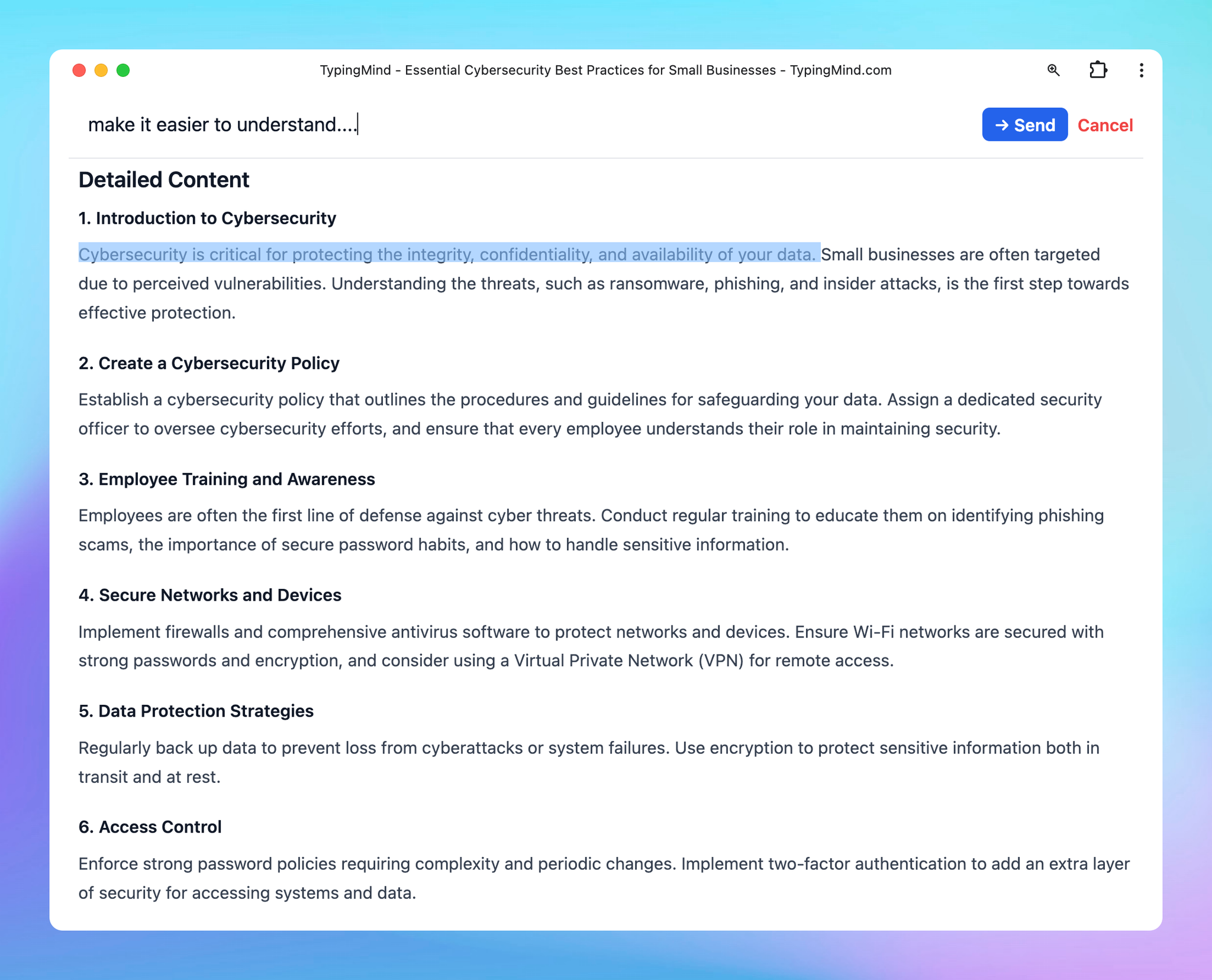This screenshot has width=1212, height=980.
Task: Click the red close window button
Action: click(79, 70)
